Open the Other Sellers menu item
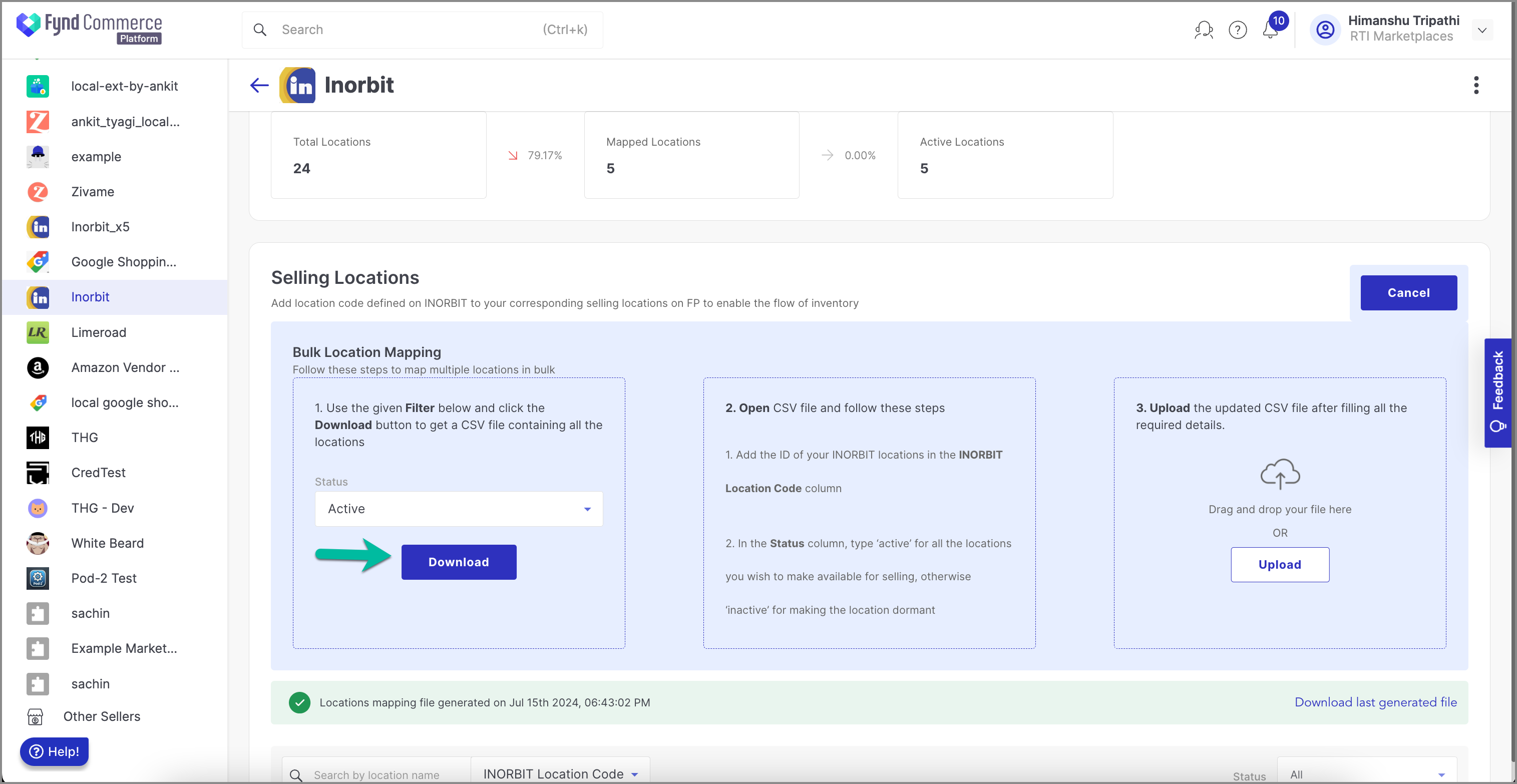This screenshot has height=784, width=1517. pos(115,717)
